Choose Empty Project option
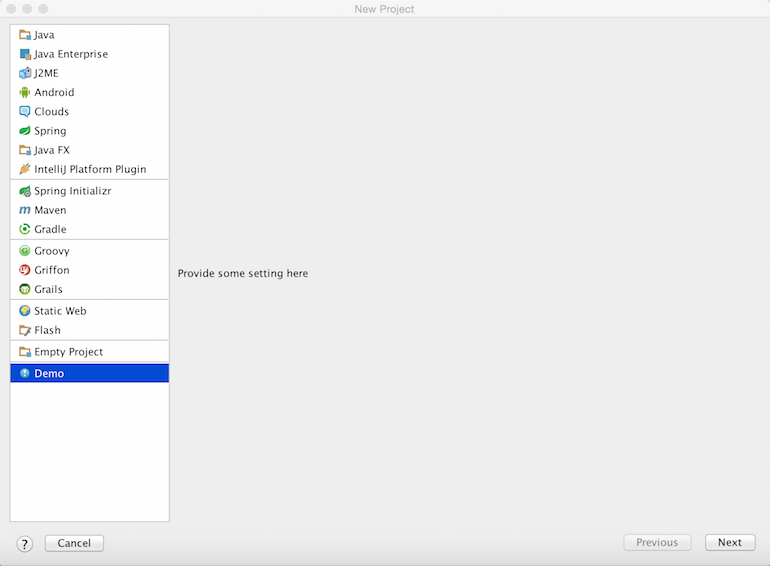 [68, 352]
